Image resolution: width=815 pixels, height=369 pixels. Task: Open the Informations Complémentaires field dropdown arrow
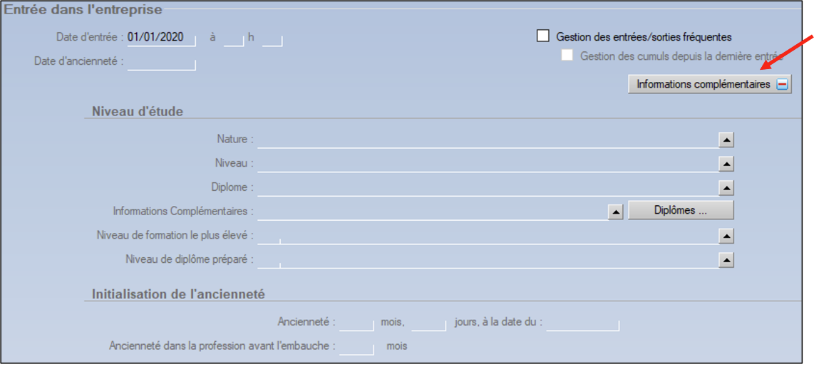tap(615, 213)
